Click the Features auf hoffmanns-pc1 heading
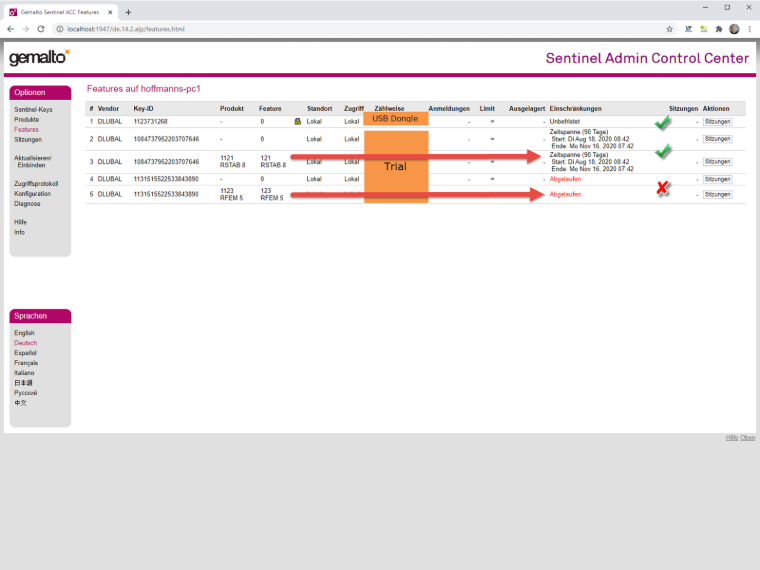The width and height of the screenshot is (760, 570). [x=143, y=89]
